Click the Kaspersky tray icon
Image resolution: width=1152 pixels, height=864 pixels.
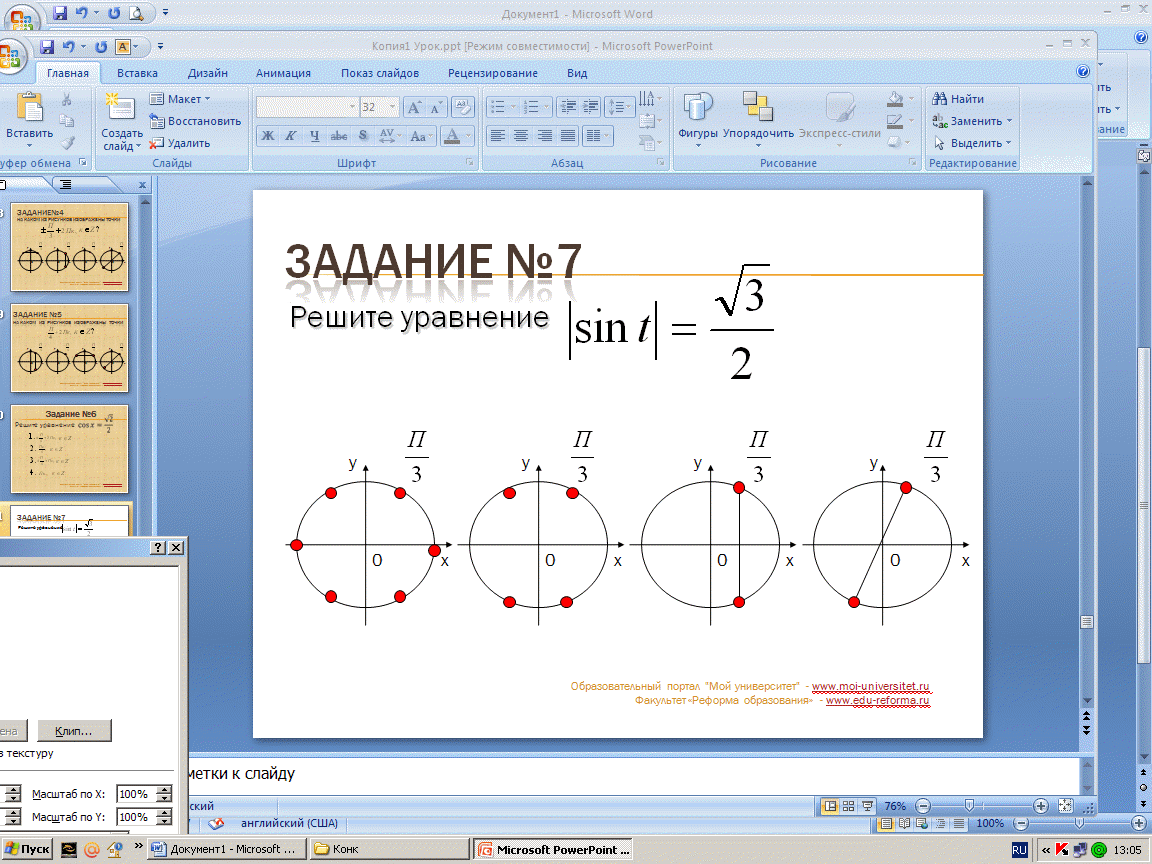coord(1062,850)
